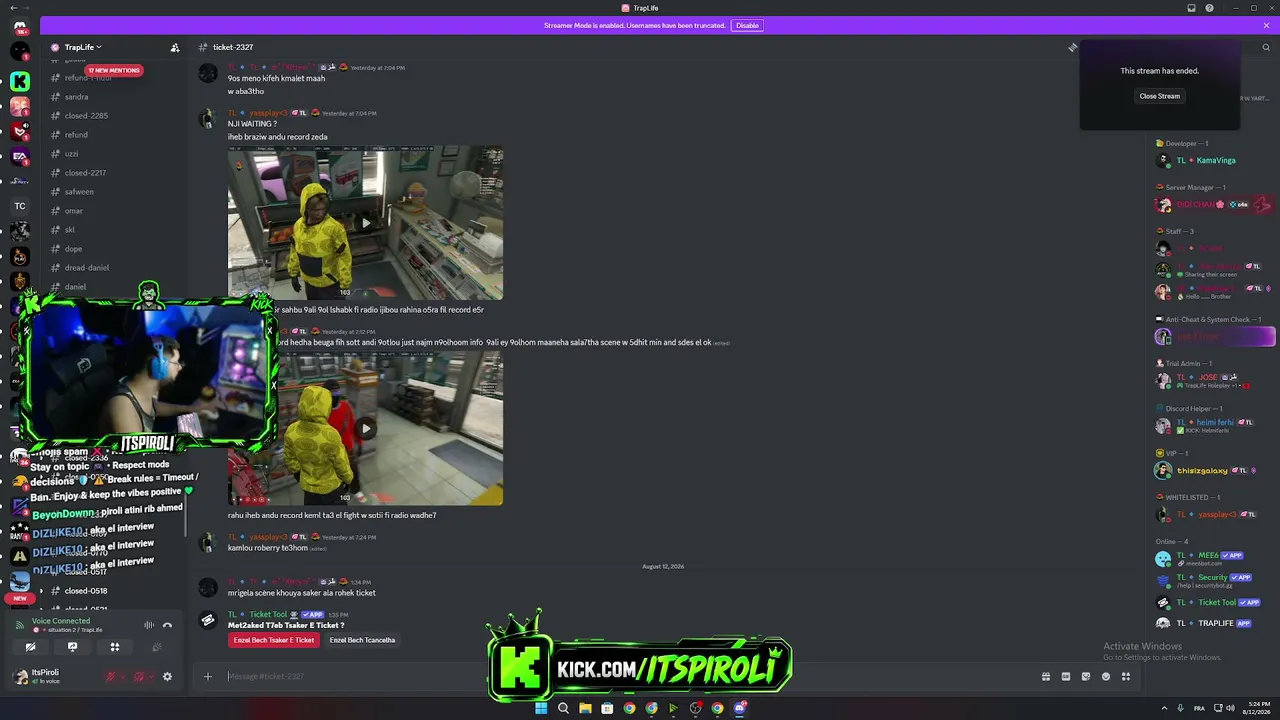Open voice noise suppression waveform icon

pos(149,625)
